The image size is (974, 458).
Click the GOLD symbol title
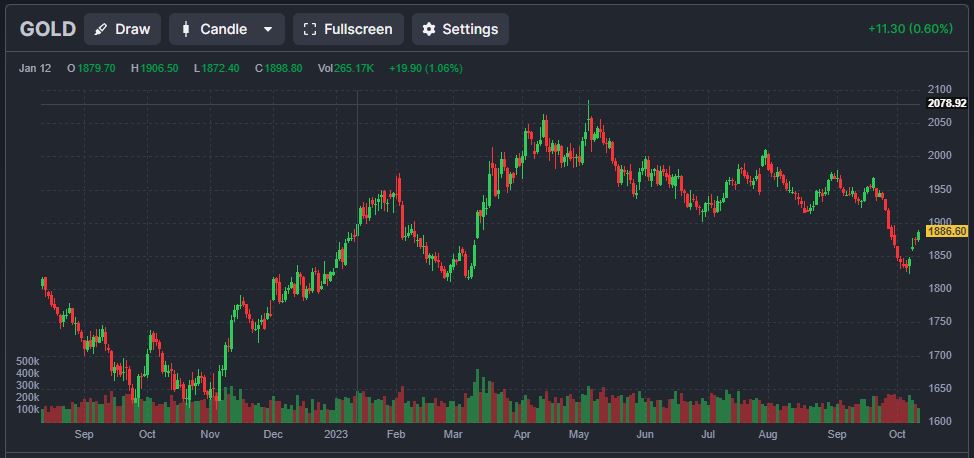(x=47, y=29)
